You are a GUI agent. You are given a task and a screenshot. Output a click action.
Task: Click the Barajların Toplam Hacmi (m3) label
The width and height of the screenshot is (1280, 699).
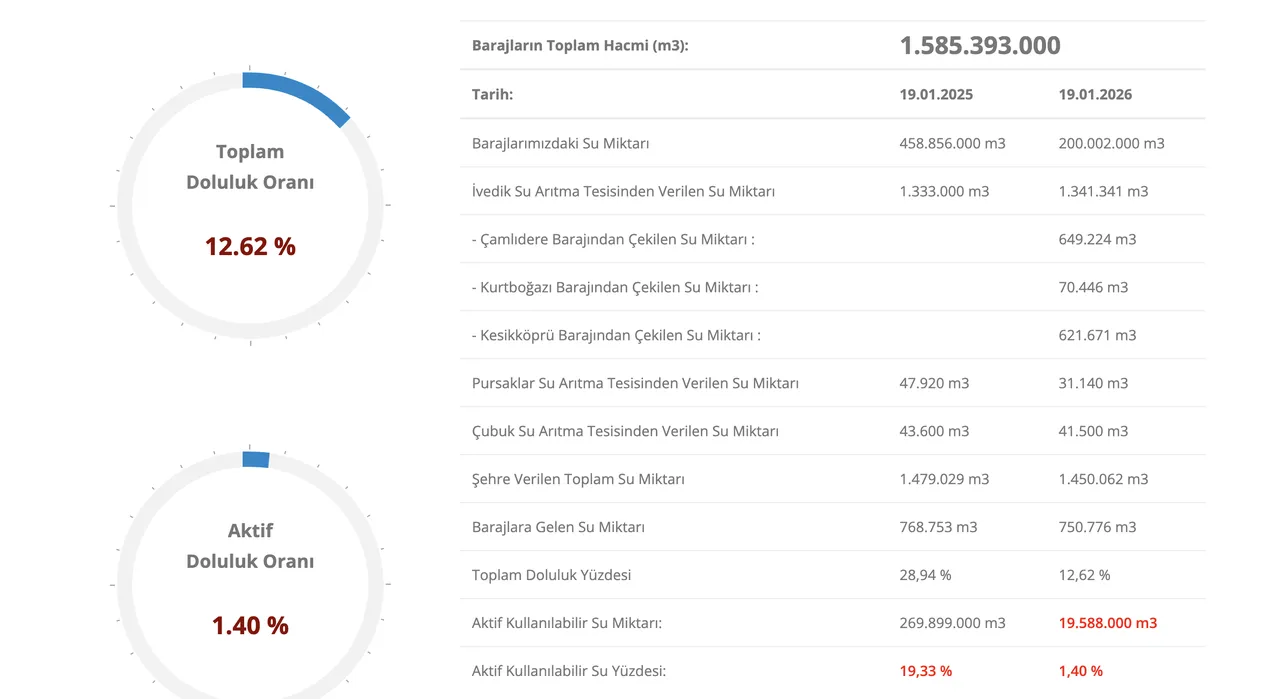tap(580, 46)
